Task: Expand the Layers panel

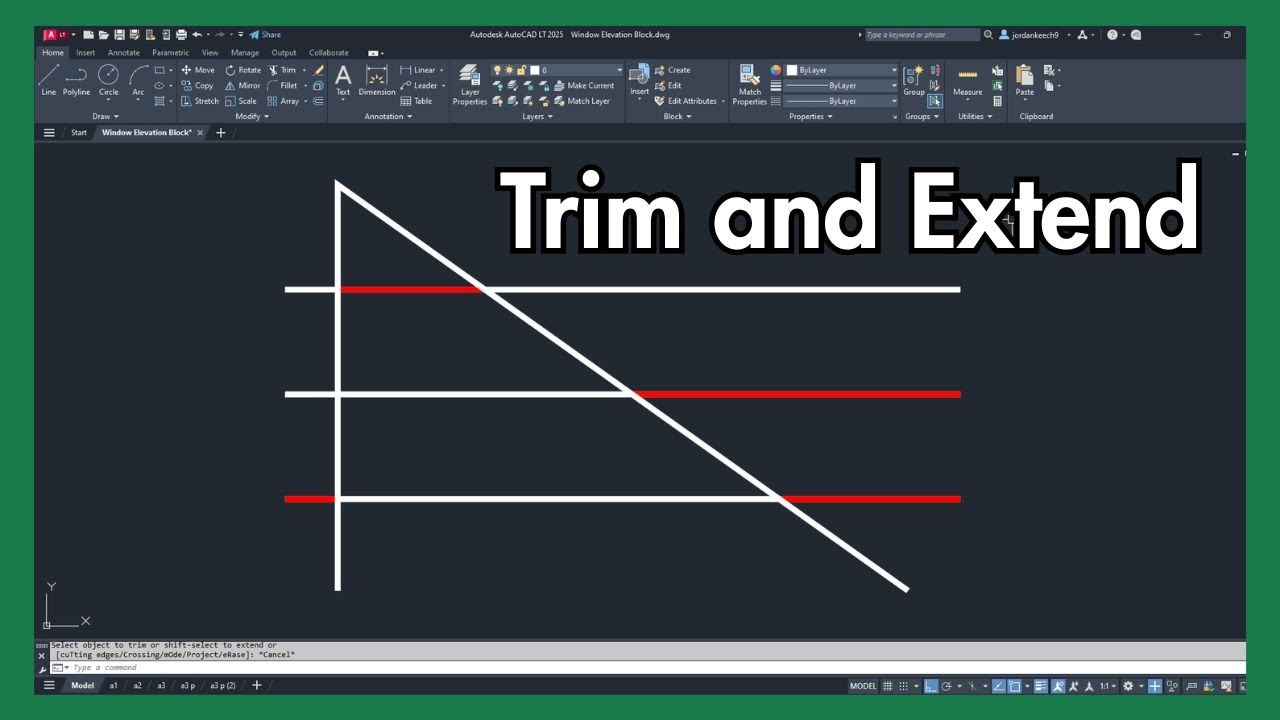Action: point(537,116)
